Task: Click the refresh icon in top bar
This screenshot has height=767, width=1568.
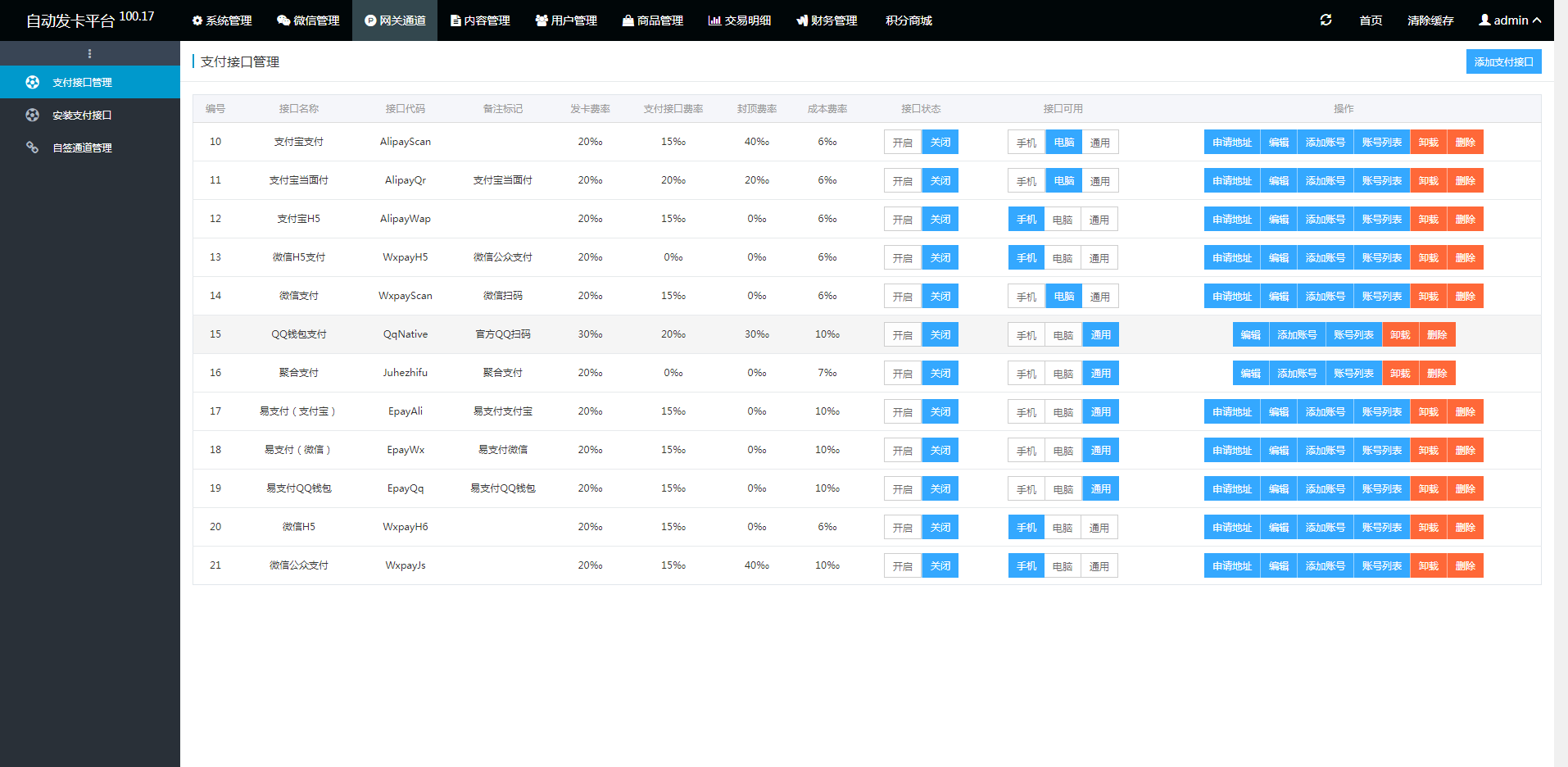Action: [1326, 20]
